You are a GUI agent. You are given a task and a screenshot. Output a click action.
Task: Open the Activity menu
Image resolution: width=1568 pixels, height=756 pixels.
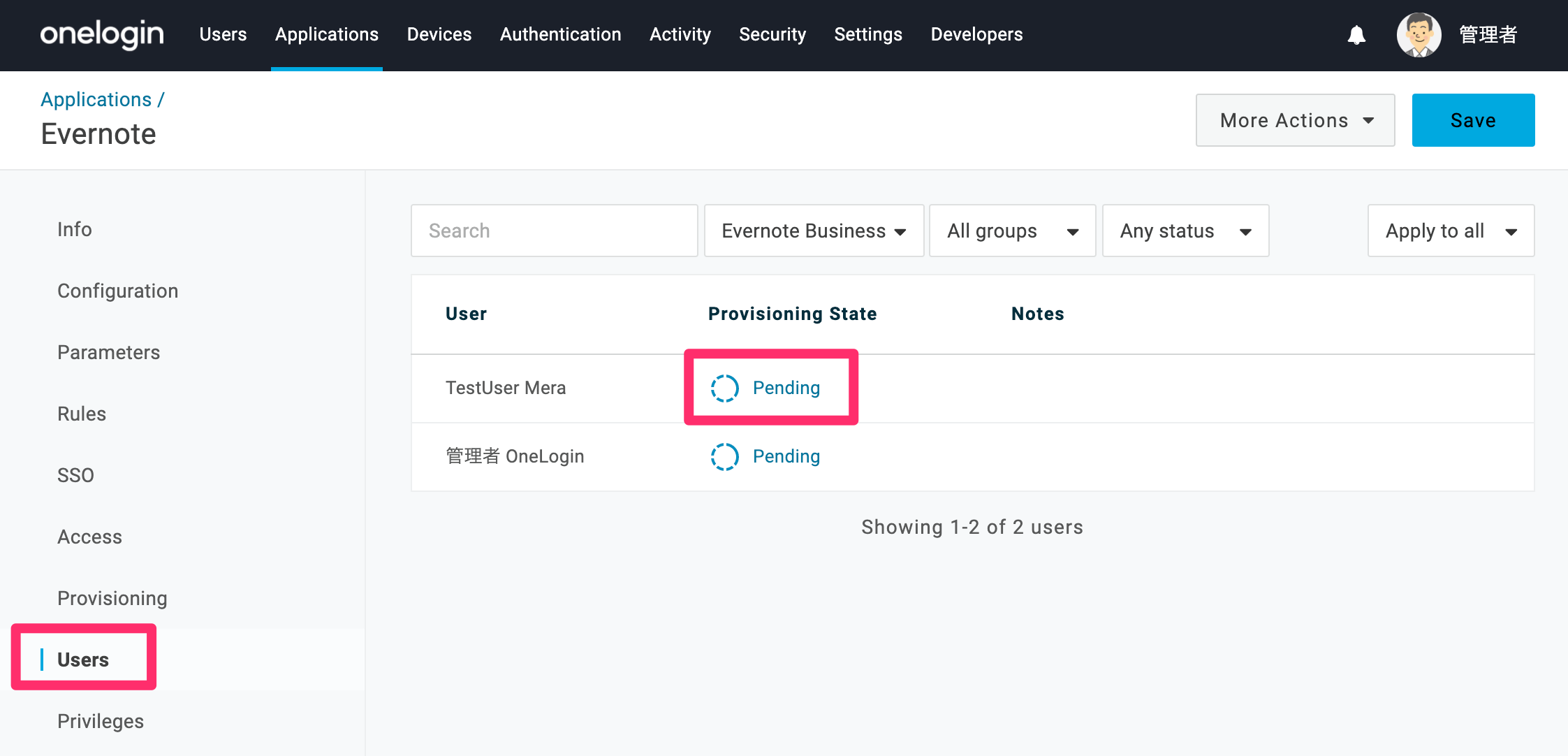pos(680,34)
